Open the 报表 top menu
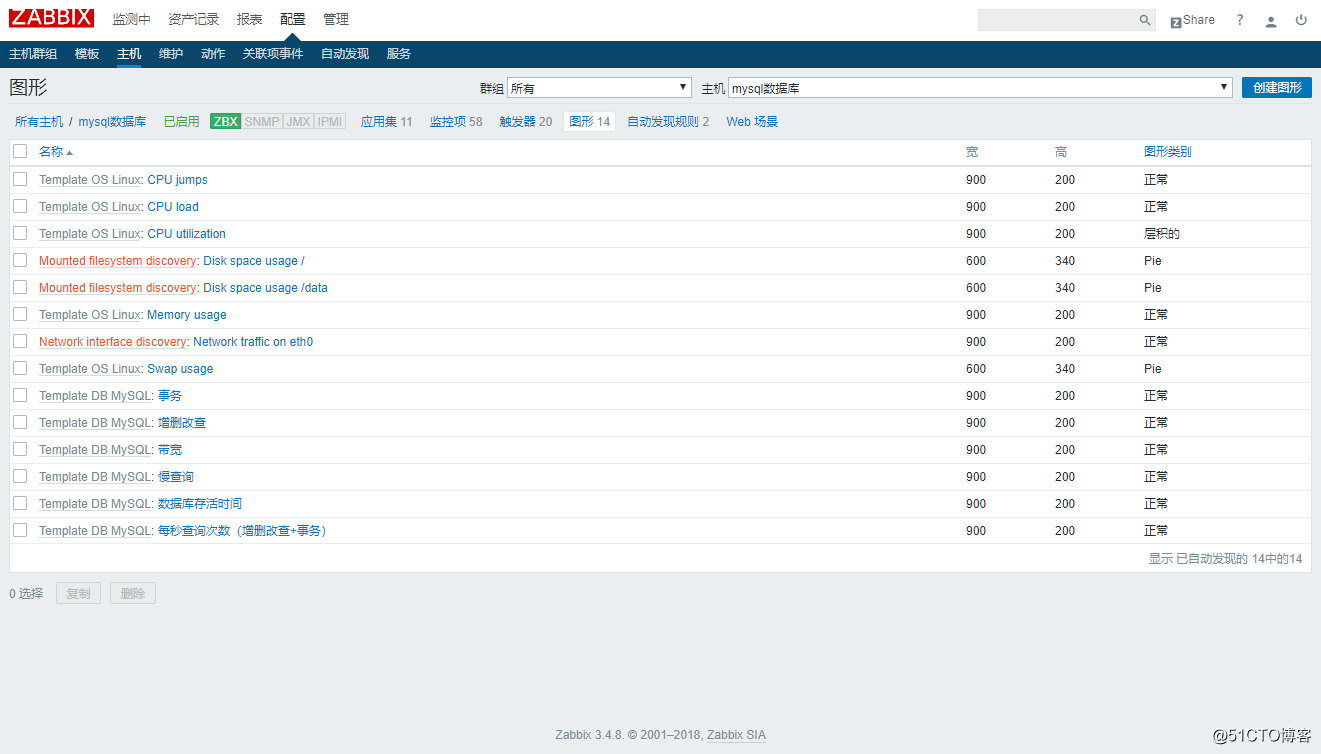This screenshot has height=754, width=1321. [x=250, y=20]
